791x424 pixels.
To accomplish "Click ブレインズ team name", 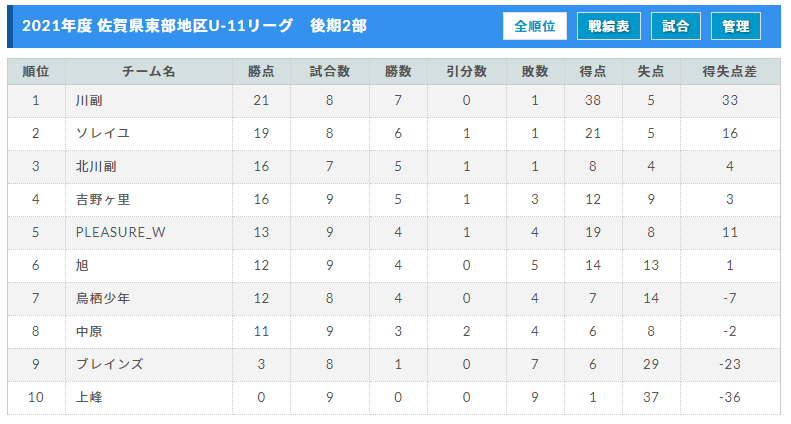I will pos(109,364).
